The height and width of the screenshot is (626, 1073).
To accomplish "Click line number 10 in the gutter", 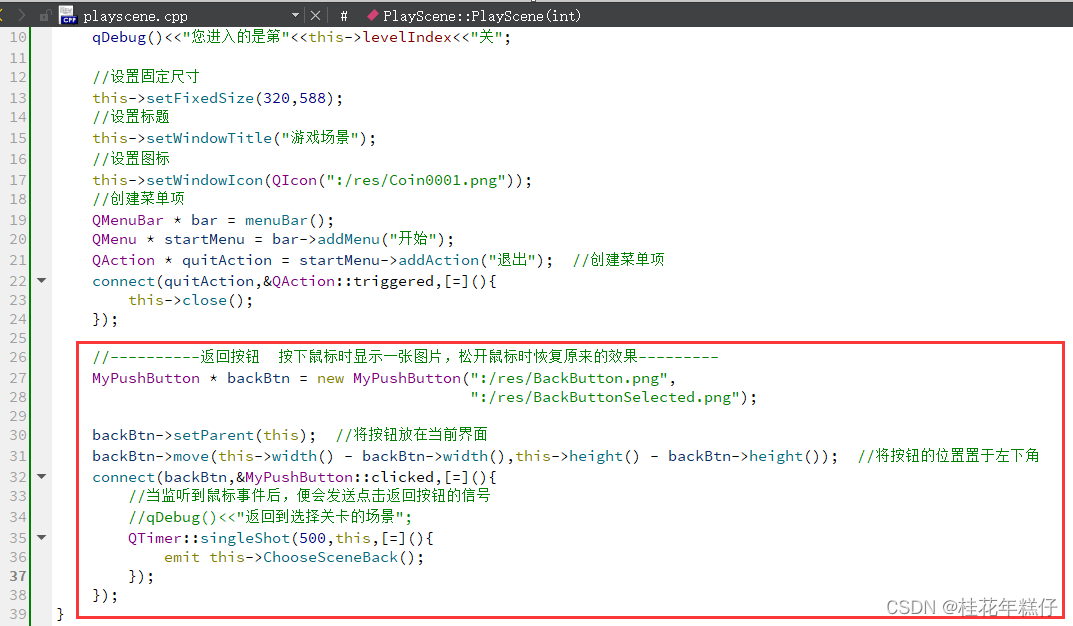I will tap(18, 37).
